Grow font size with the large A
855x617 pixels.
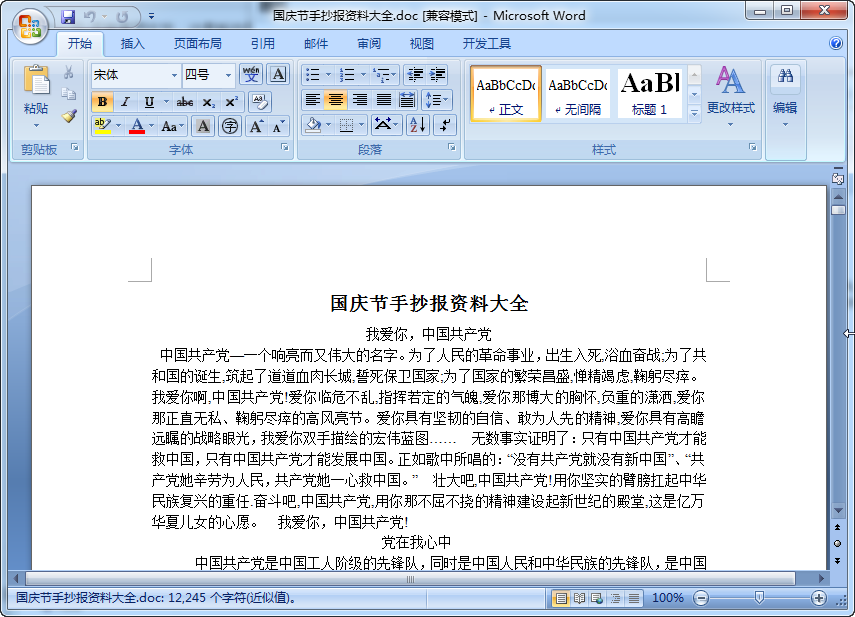[256, 126]
